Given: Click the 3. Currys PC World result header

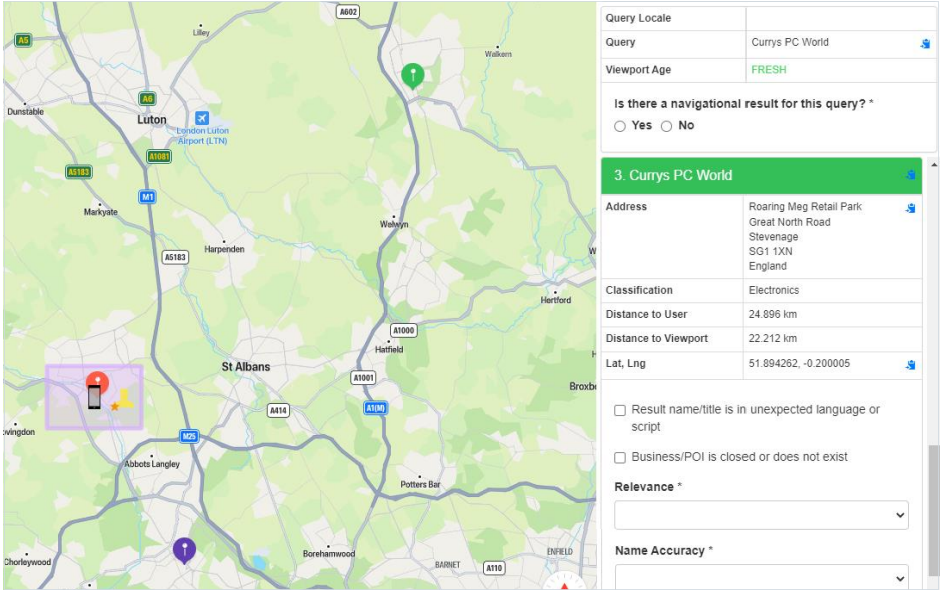Looking at the screenshot, I should [761, 175].
